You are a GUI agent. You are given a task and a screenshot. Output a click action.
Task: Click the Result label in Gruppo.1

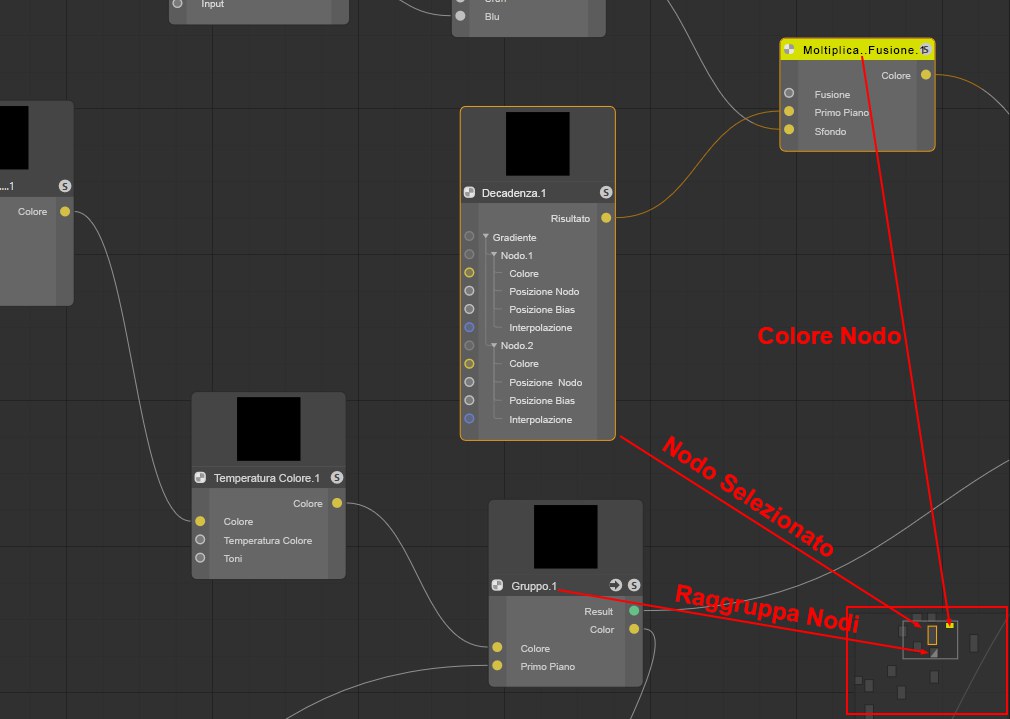pyautogui.click(x=598, y=611)
